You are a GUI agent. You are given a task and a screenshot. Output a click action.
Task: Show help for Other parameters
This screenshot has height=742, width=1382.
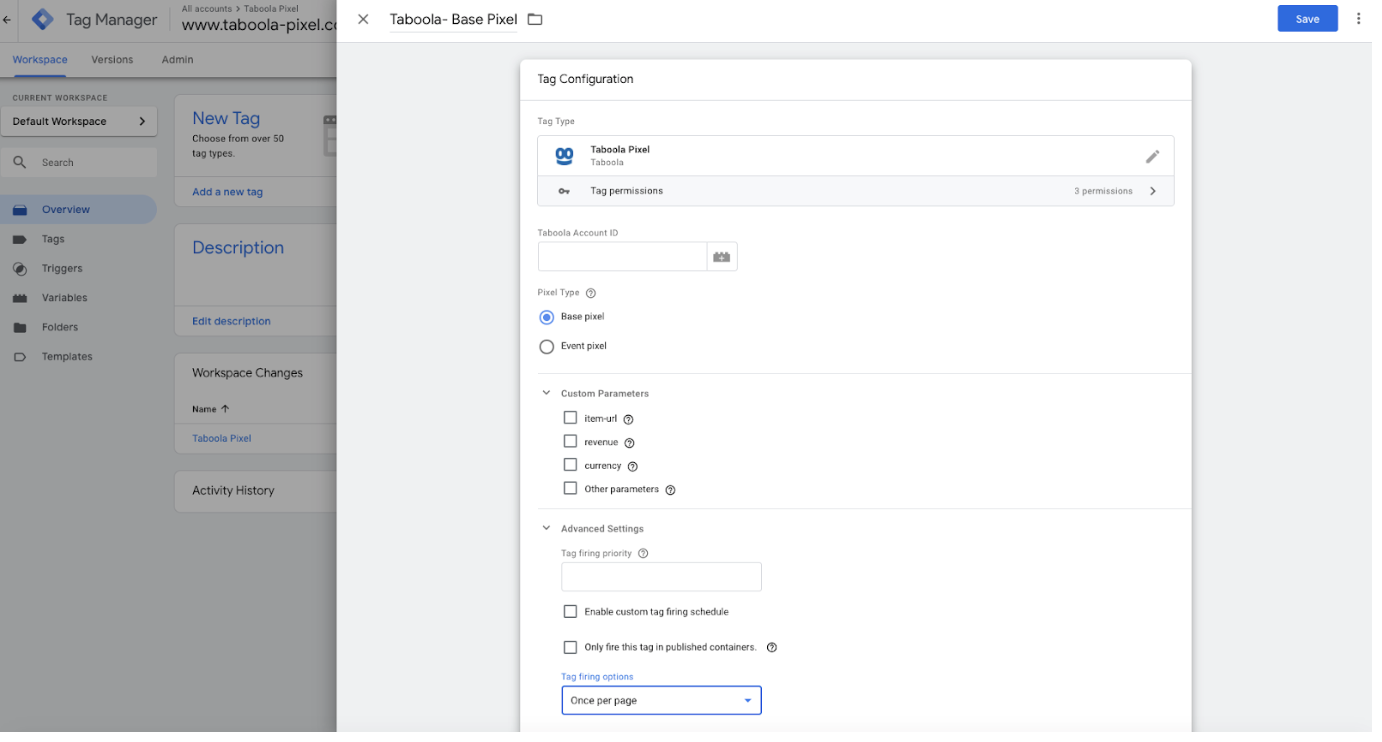(671, 490)
